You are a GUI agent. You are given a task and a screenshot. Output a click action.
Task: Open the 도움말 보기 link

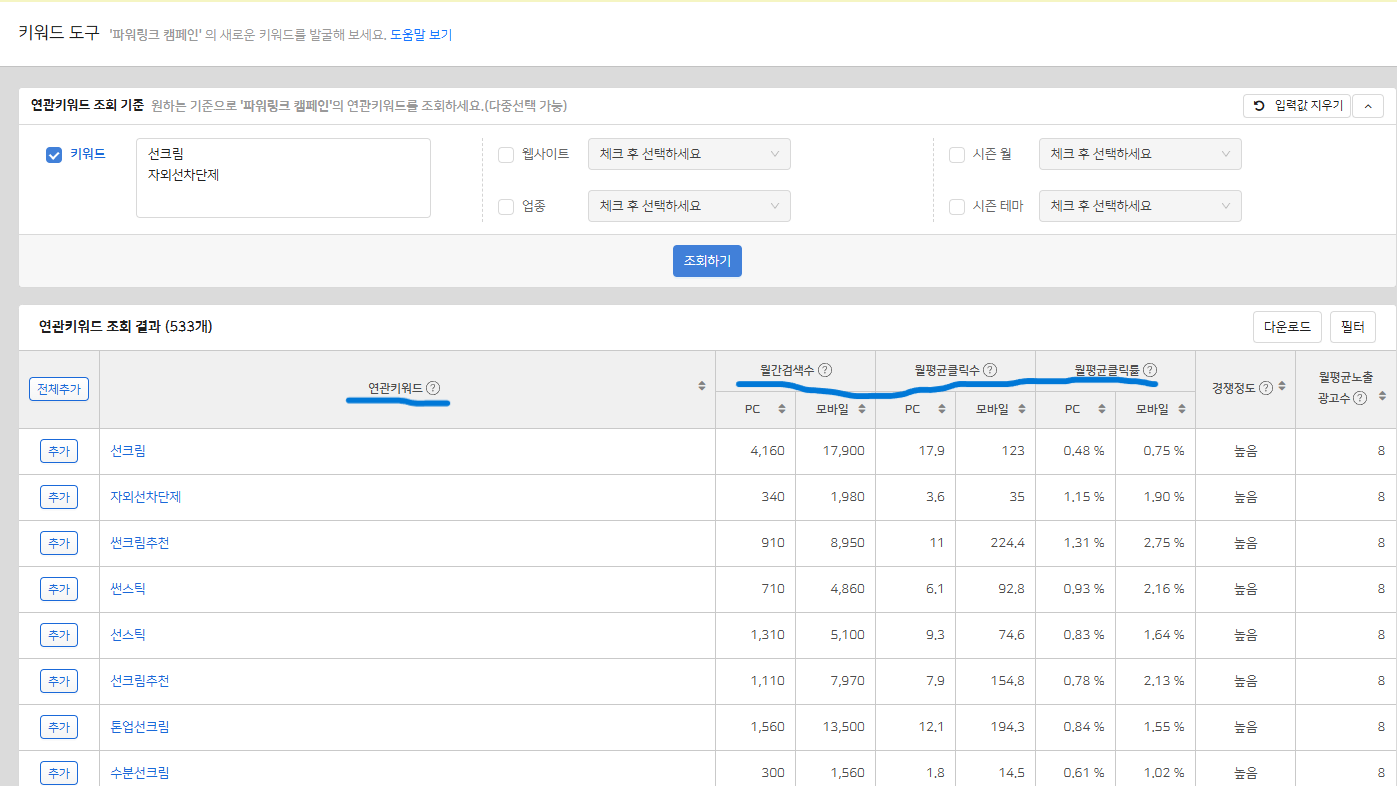[421, 35]
